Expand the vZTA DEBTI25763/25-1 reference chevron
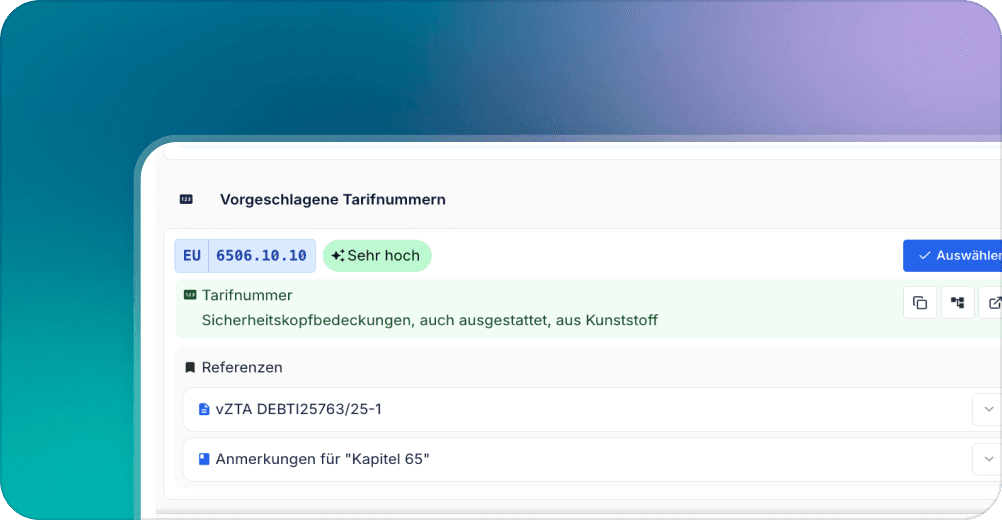 [x=987, y=409]
